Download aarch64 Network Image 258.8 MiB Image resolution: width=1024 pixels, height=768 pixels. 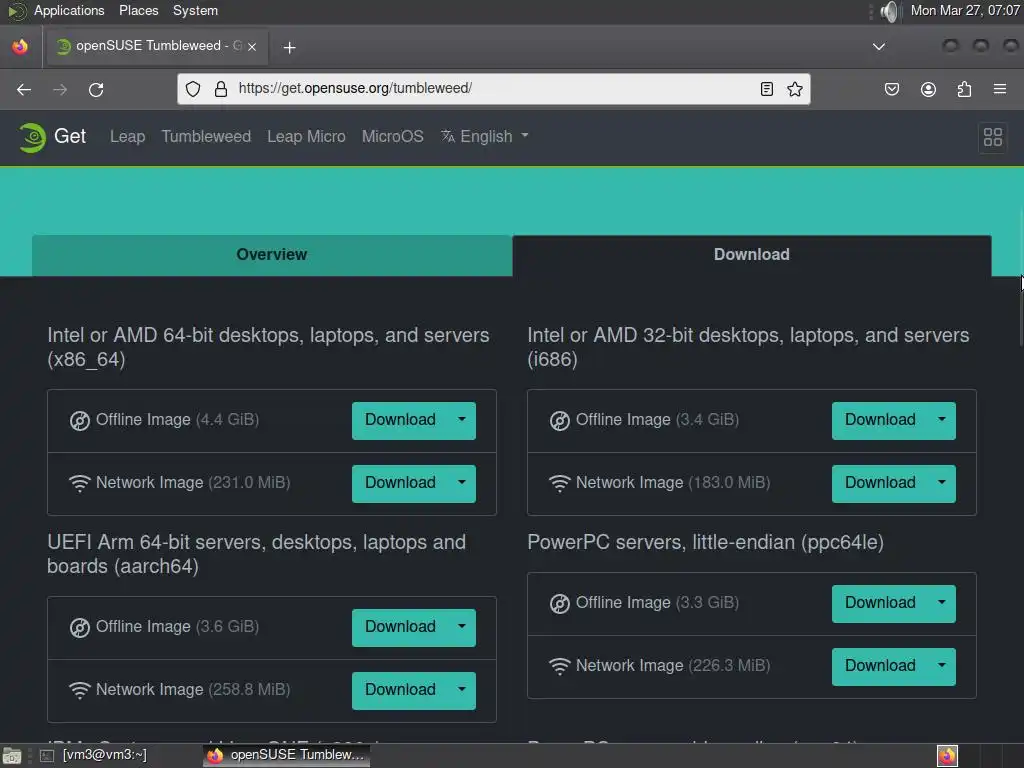pos(400,690)
